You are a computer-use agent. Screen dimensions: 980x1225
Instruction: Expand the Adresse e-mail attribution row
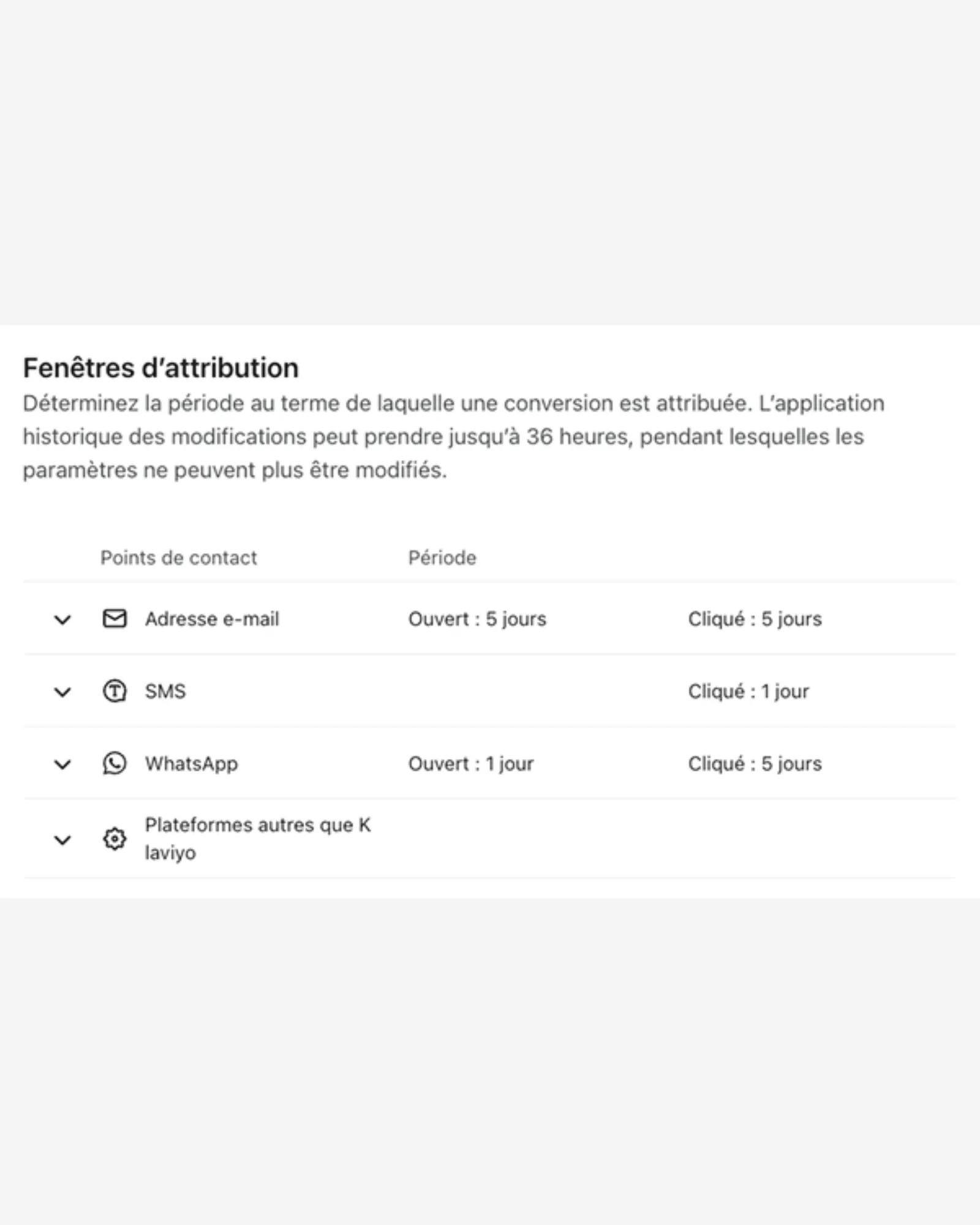click(x=62, y=620)
